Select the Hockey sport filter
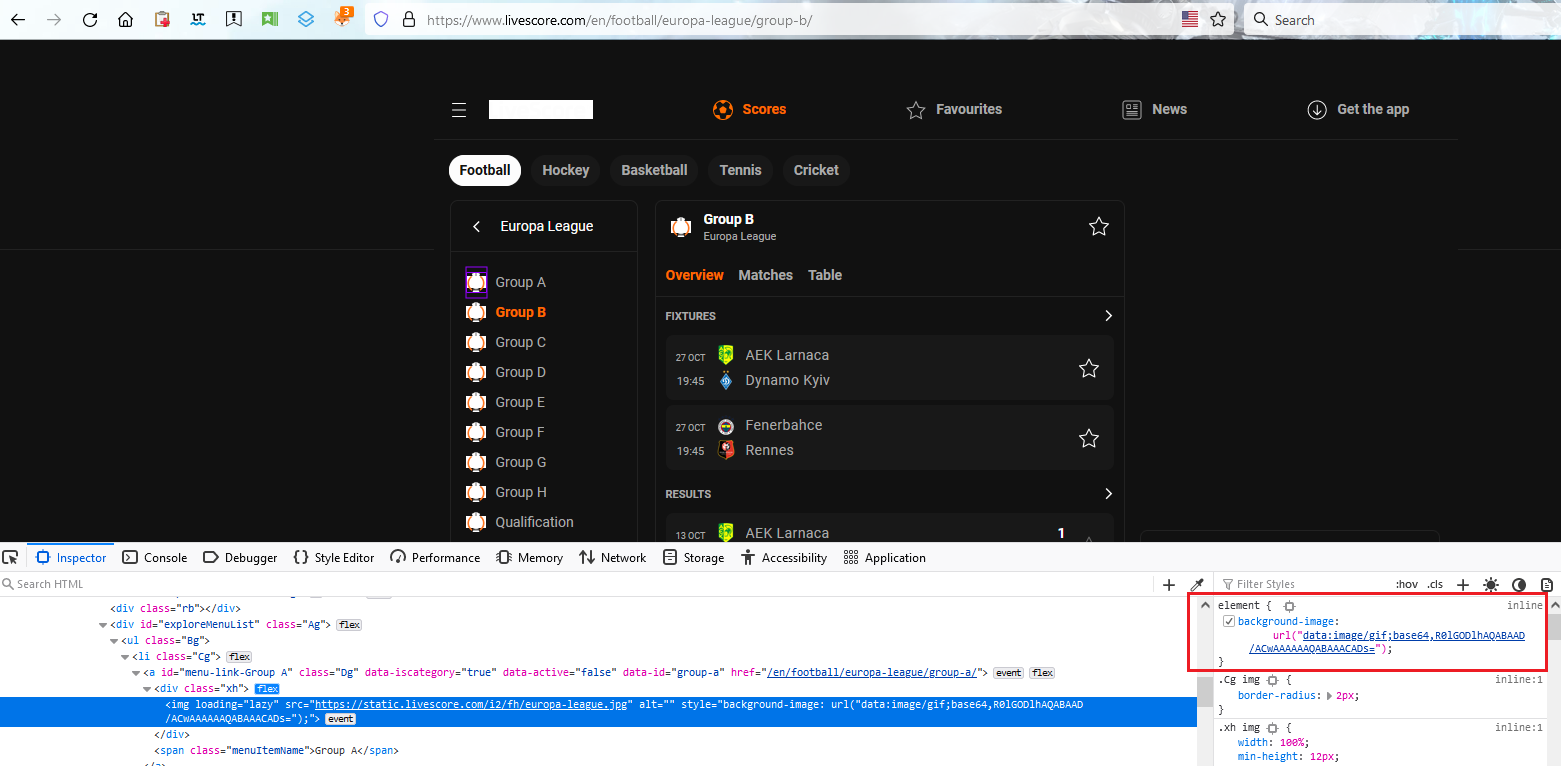The image size is (1561, 766). [566, 170]
